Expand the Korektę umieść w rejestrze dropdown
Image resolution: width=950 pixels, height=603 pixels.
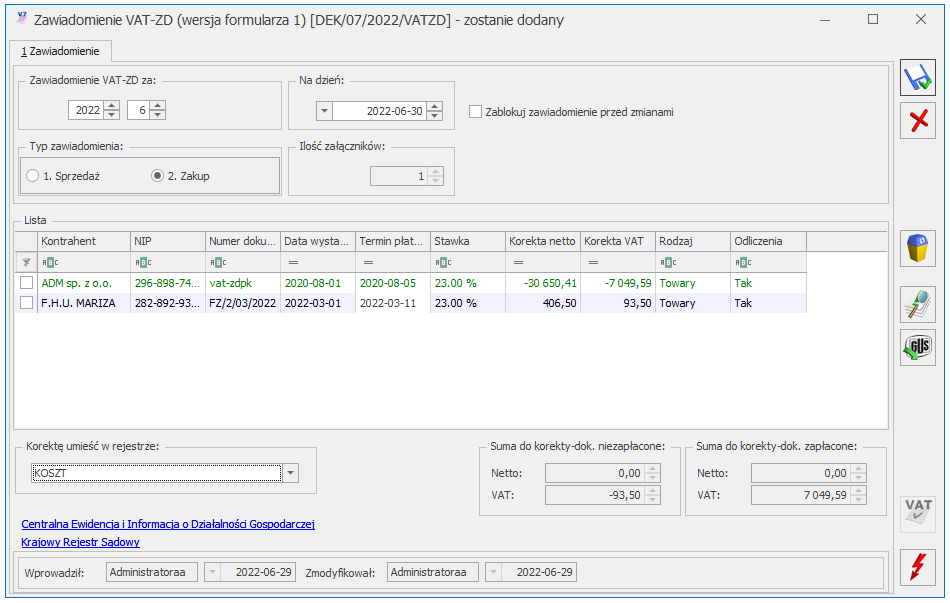[290, 473]
